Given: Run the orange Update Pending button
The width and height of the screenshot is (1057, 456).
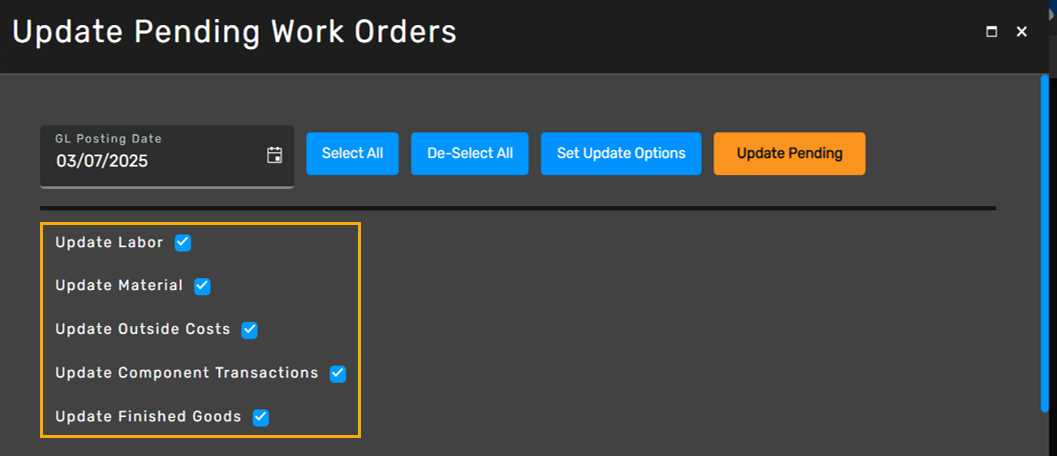Looking at the screenshot, I should (x=789, y=154).
